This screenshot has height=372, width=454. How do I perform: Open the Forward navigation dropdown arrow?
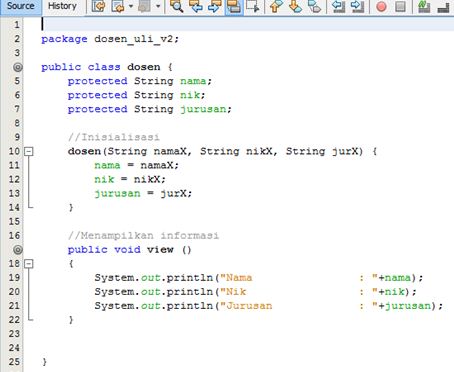click(x=158, y=6)
